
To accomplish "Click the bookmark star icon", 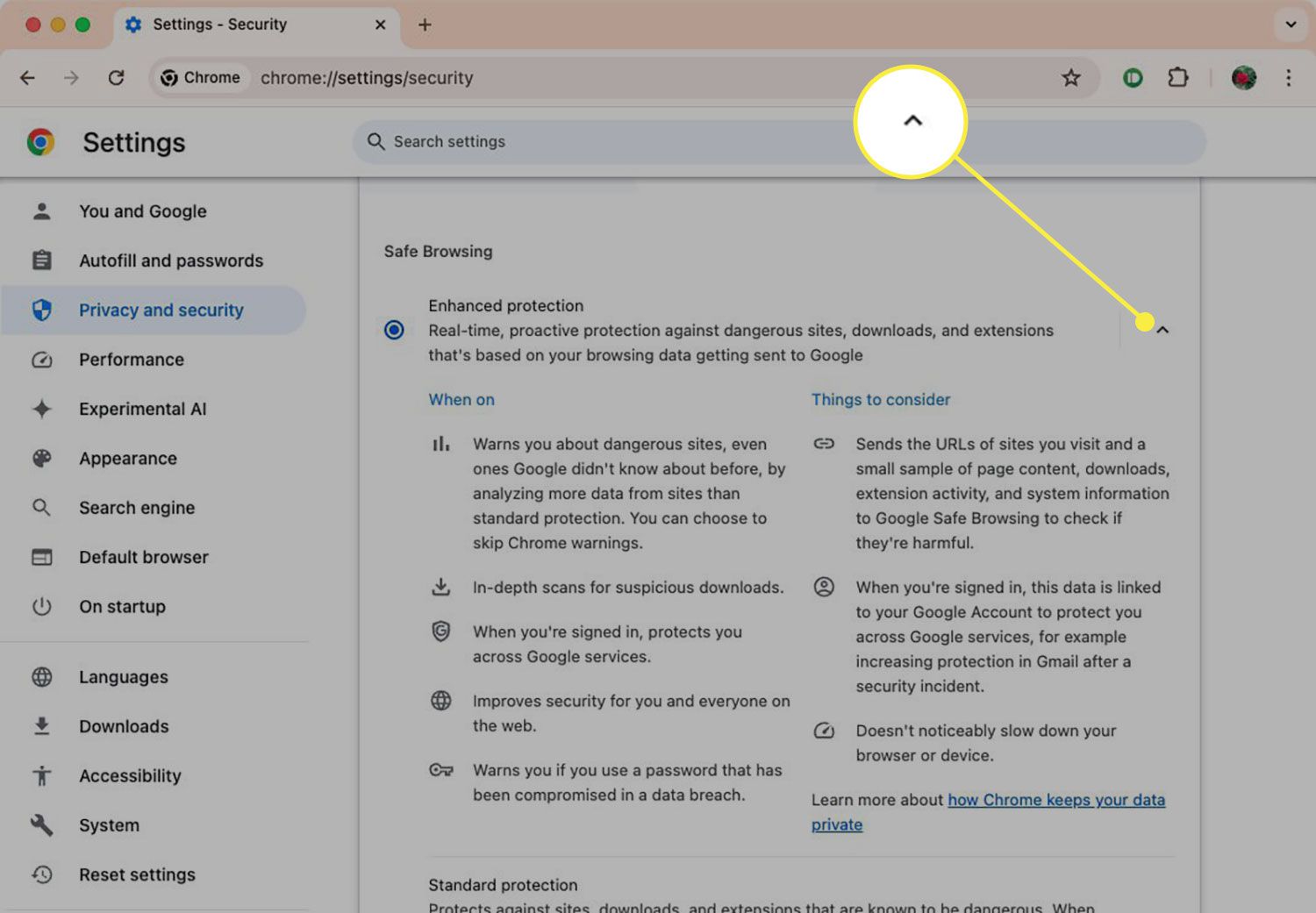I will click(1070, 78).
